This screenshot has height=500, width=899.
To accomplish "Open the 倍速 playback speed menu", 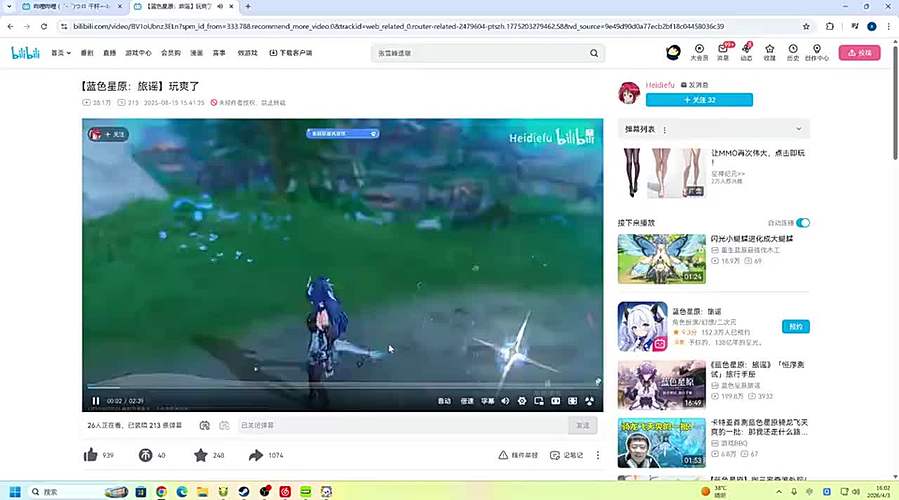I will 467,401.
